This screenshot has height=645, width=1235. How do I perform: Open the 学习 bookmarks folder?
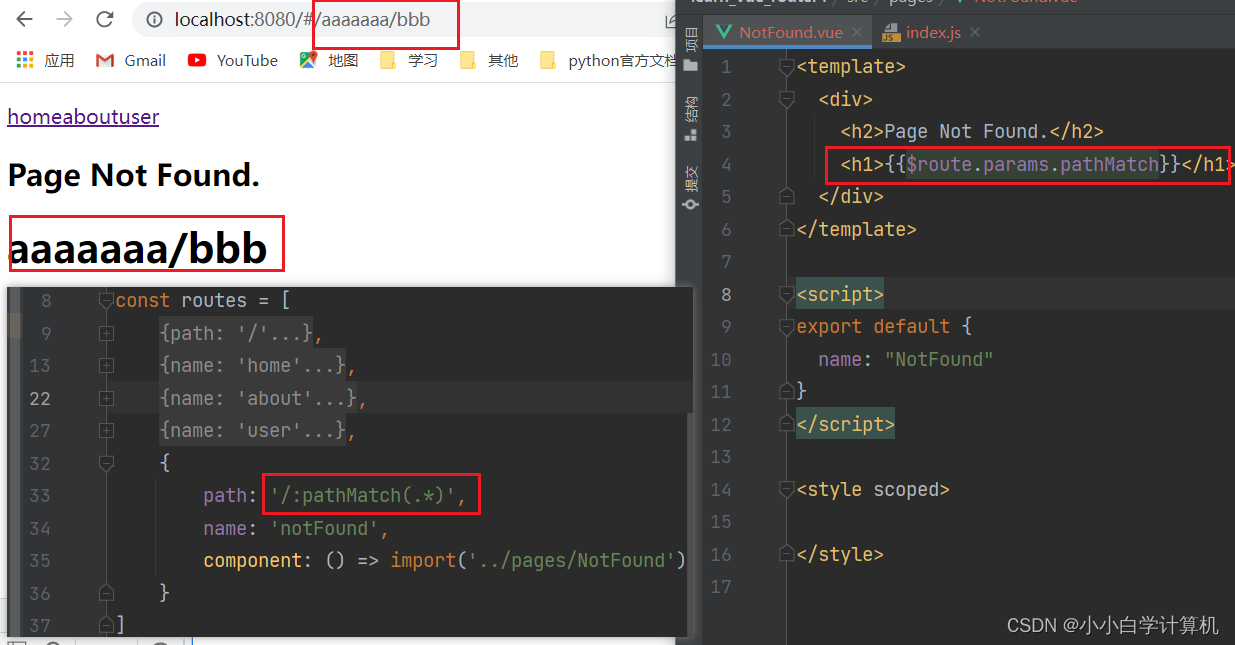point(409,60)
